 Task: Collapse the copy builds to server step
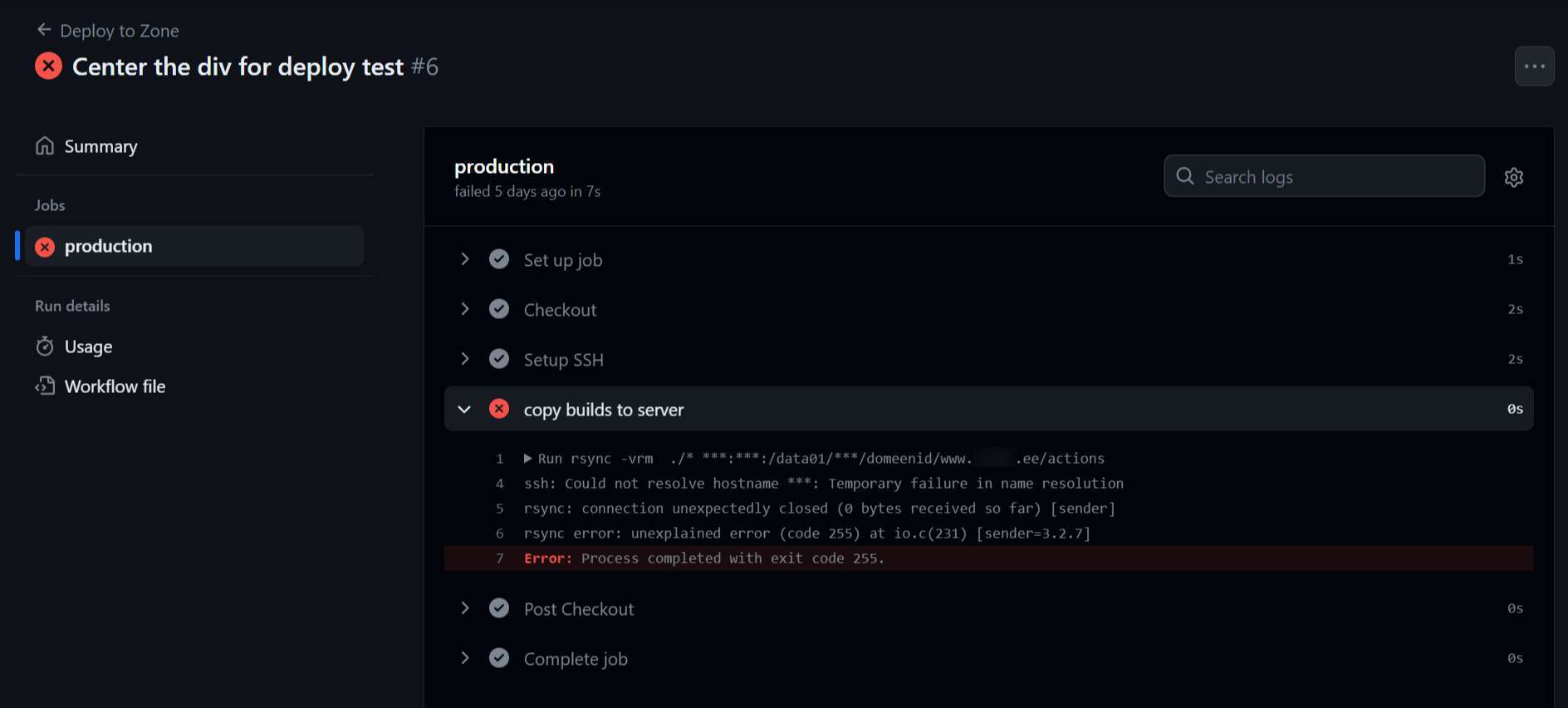pos(465,409)
